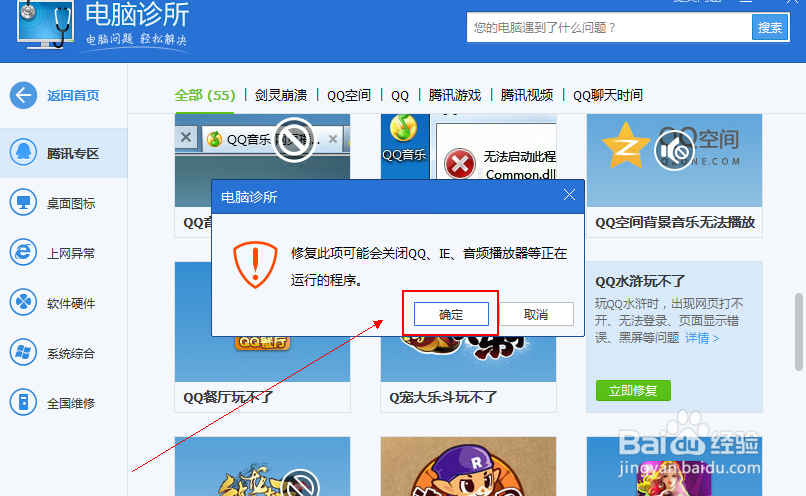
Task: Open the 系统综合 Windows logo icon
Action: tap(23, 352)
